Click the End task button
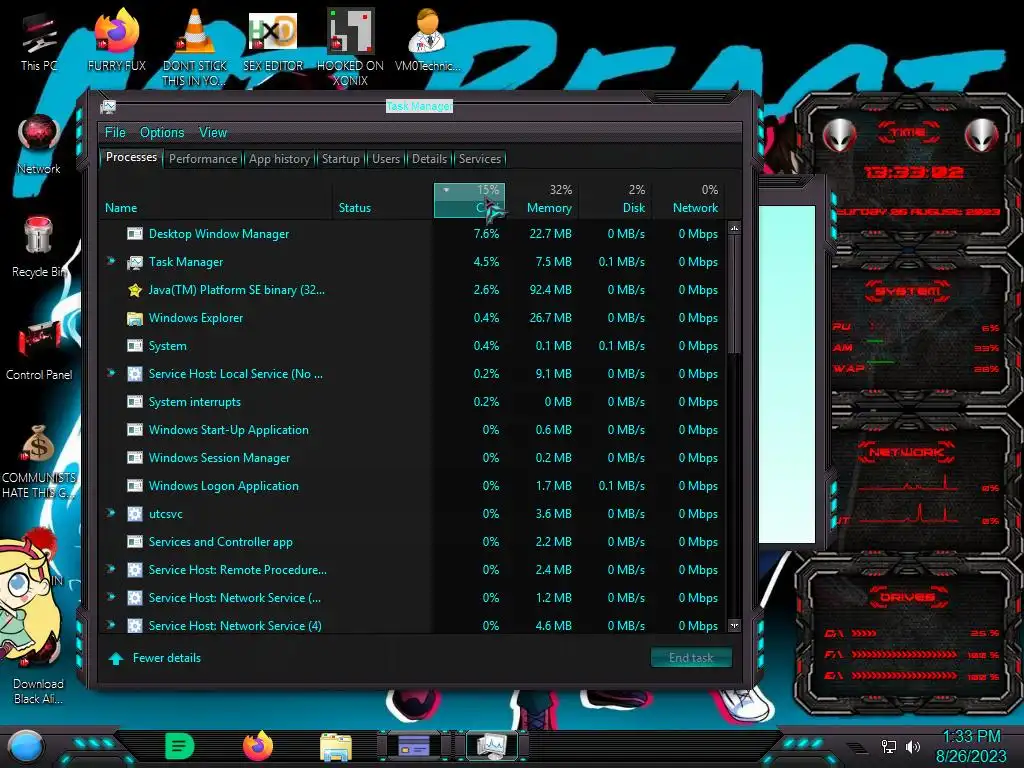This screenshot has width=1024, height=768. pos(691,658)
